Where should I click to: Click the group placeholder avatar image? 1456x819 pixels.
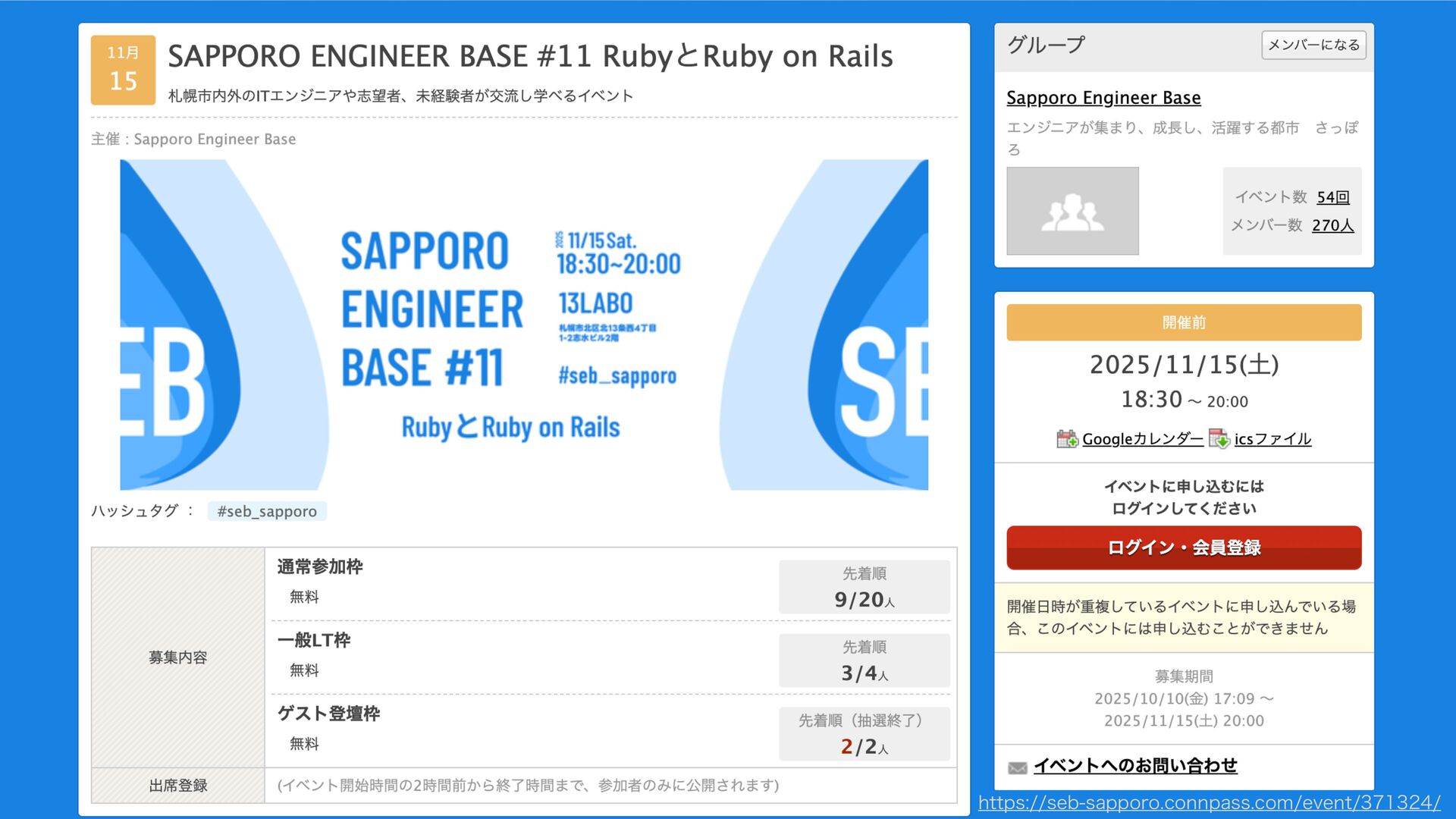(1072, 211)
